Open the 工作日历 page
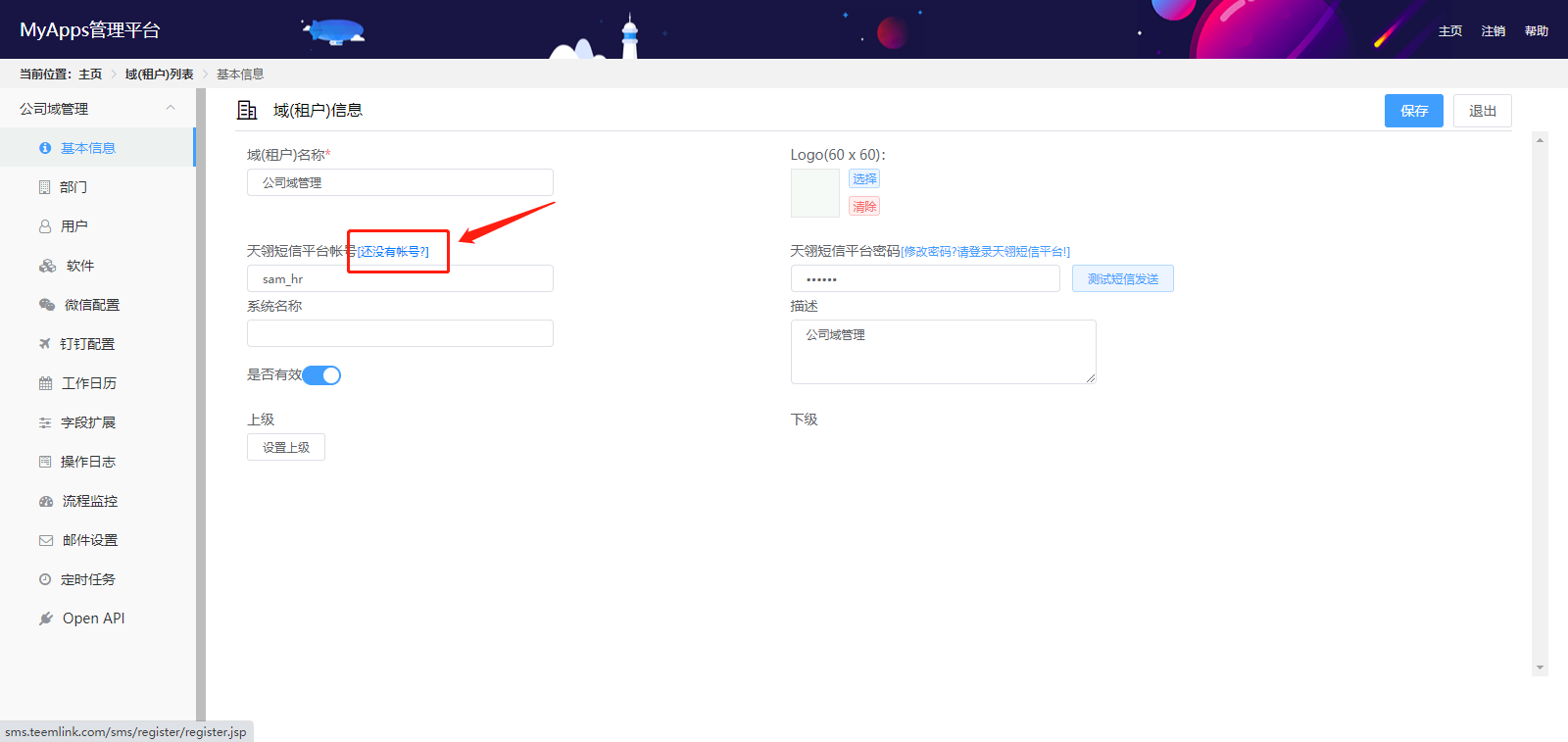1568x742 pixels. [x=97, y=383]
